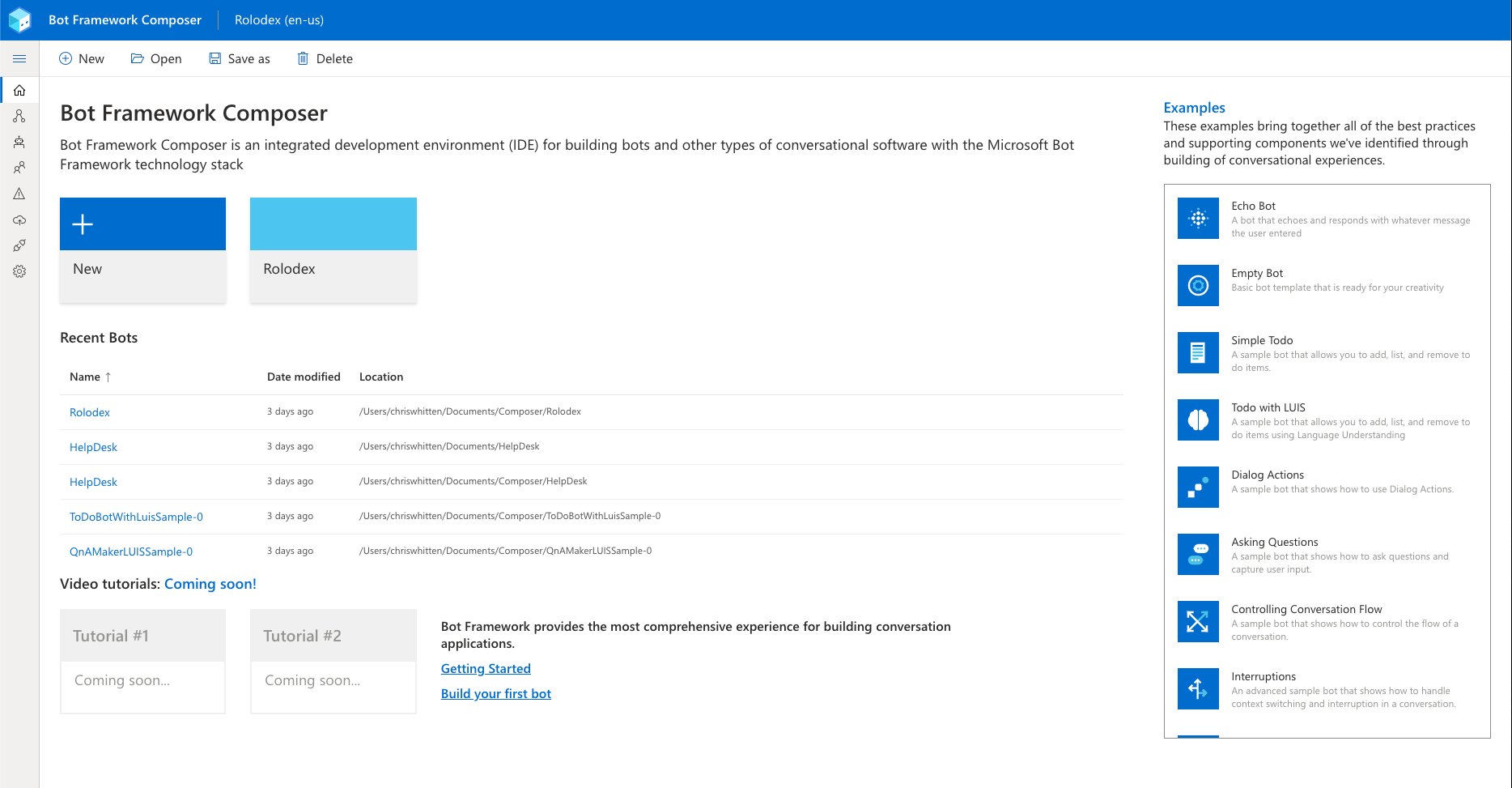The height and width of the screenshot is (788, 1512).
Task: Click the Examples heading
Action: 1194,108
